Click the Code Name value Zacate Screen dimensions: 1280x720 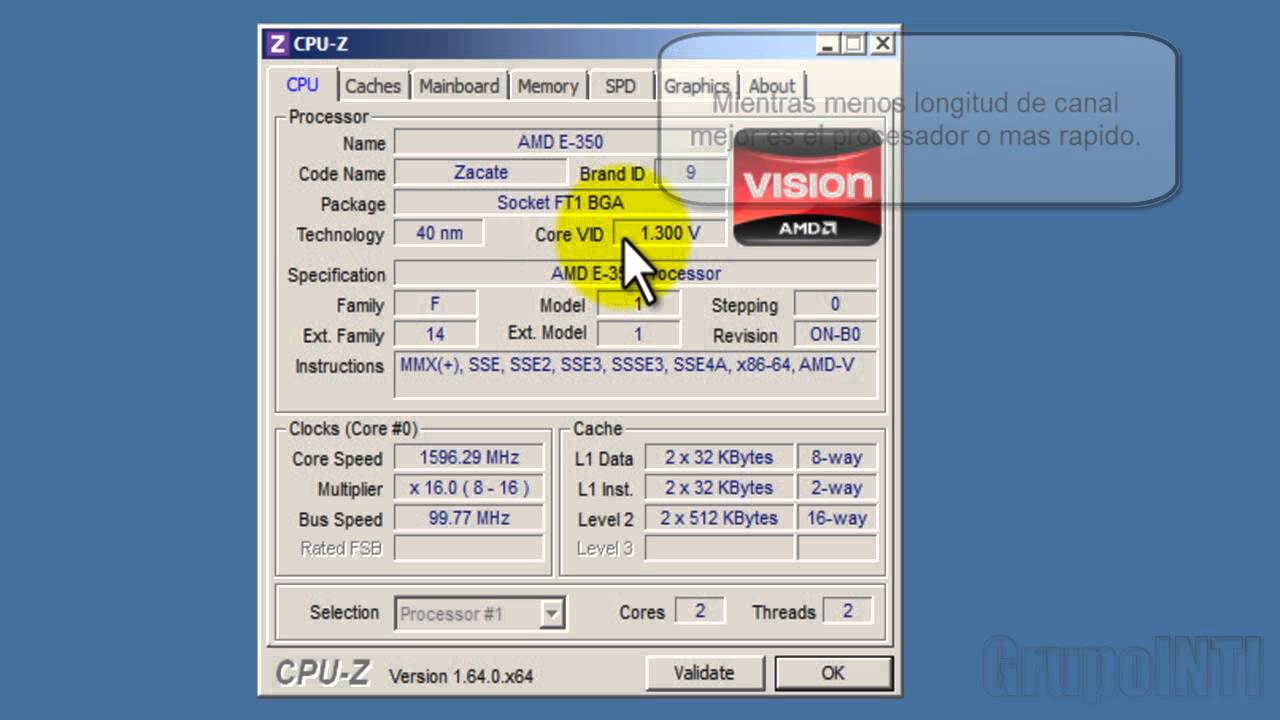click(x=481, y=172)
